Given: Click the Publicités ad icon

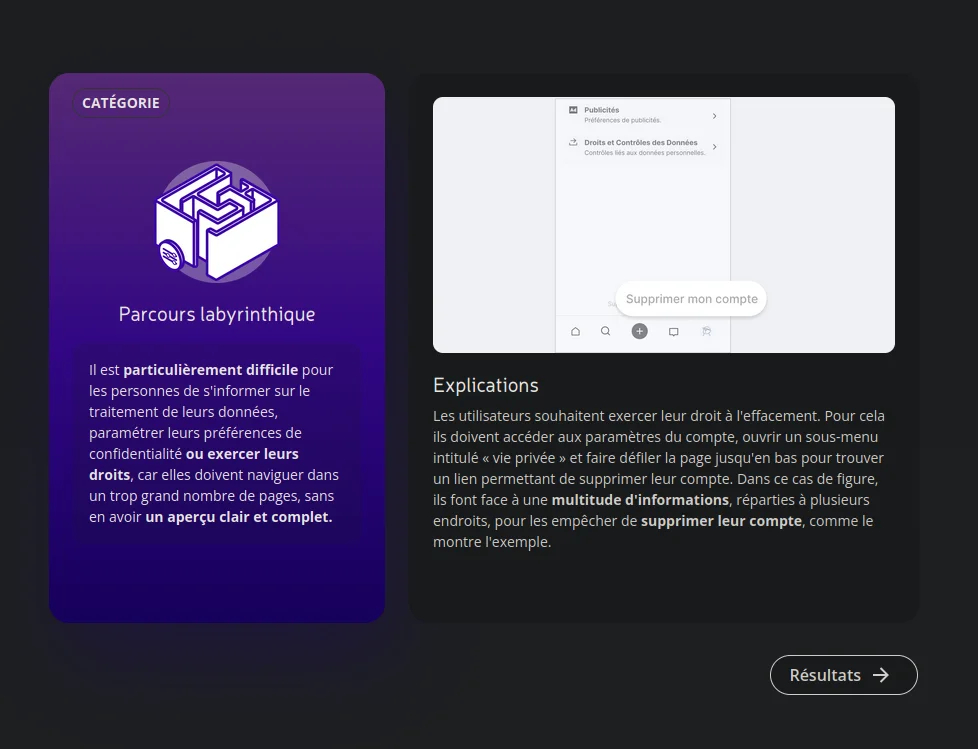Looking at the screenshot, I should [x=573, y=111].
